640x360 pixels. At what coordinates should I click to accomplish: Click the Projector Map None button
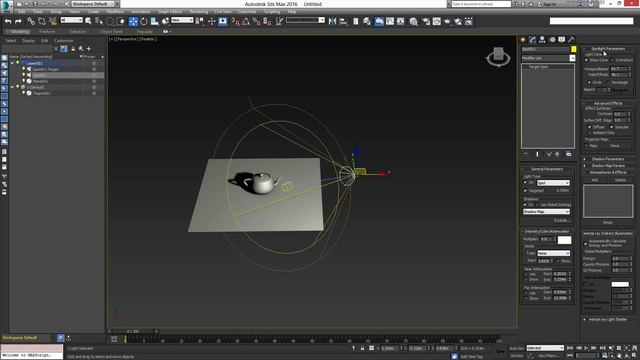[x=615, y=146]
